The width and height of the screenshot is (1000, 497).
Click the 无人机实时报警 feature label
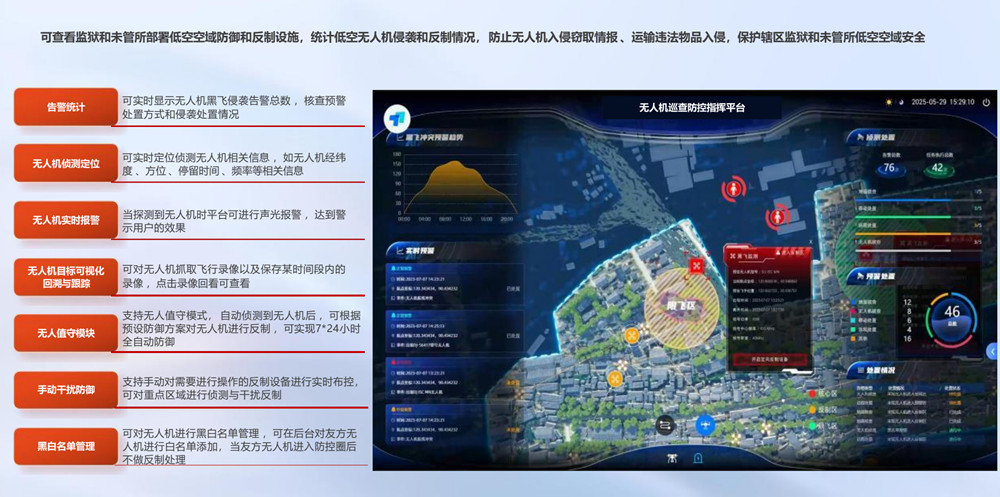pyautogui.click(x=66, y=220)
